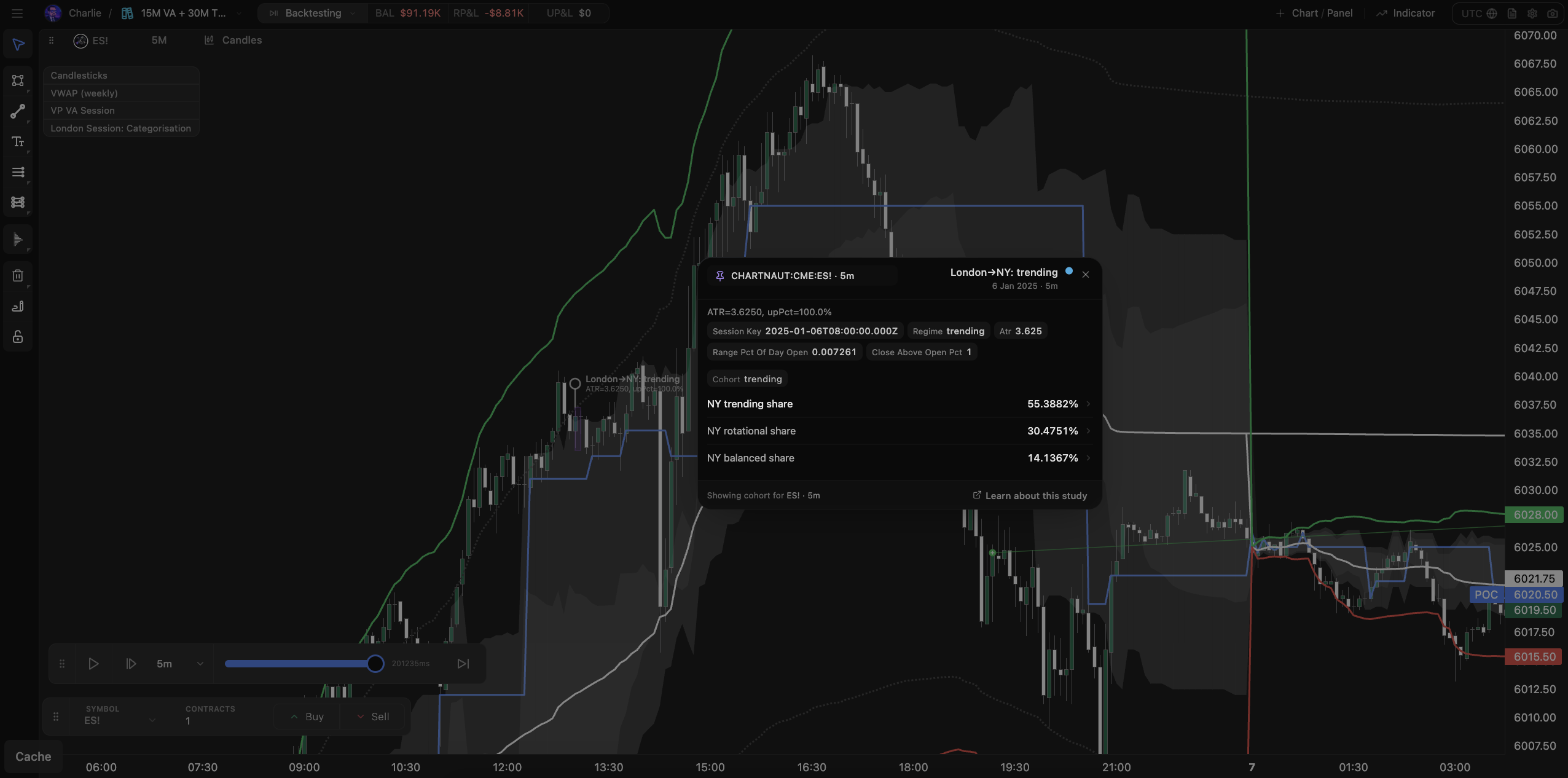Image resolution: width=1568 pixels, height=778 pixels.
Task: Open the hamburger main menu
Action: coord(17,13)
